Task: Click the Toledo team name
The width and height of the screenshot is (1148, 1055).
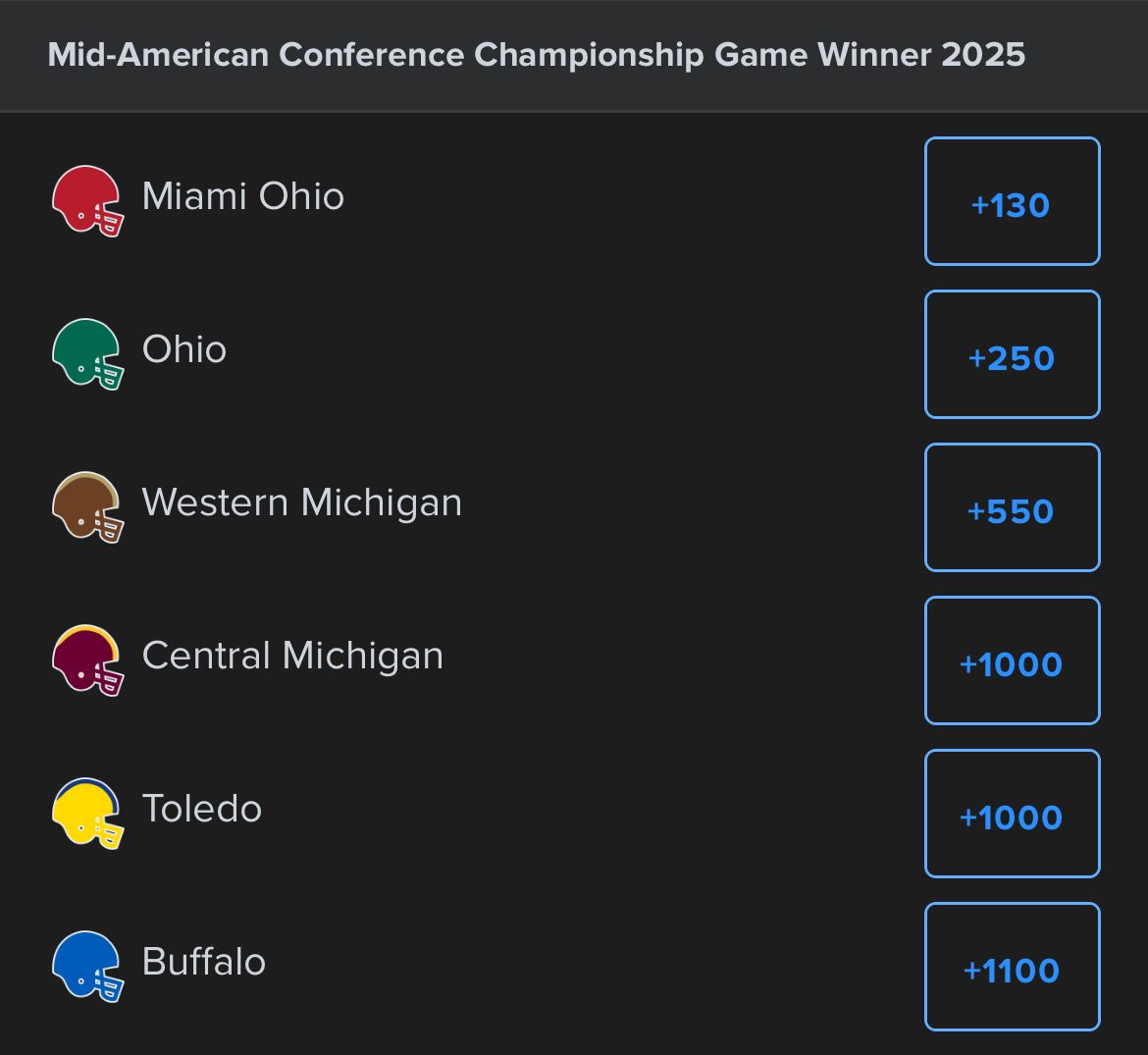Action: (x=202, y=809)
